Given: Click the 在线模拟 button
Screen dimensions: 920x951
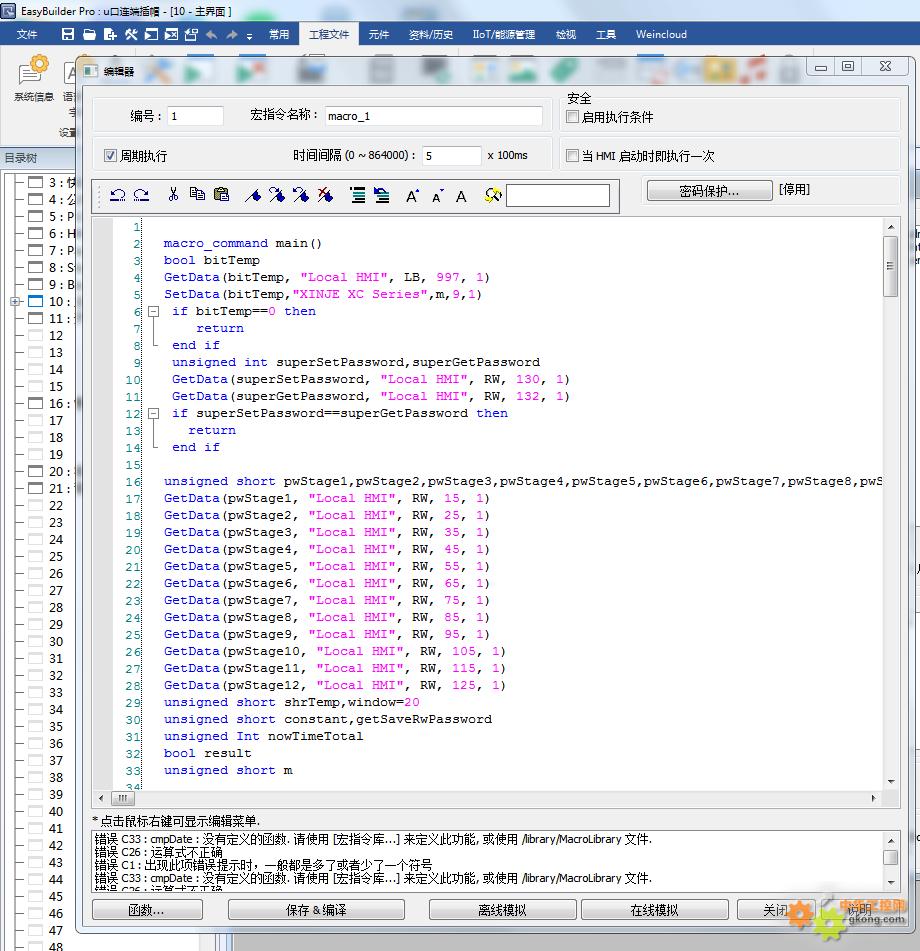Looking at the screenshot, I should click(654, 910).
